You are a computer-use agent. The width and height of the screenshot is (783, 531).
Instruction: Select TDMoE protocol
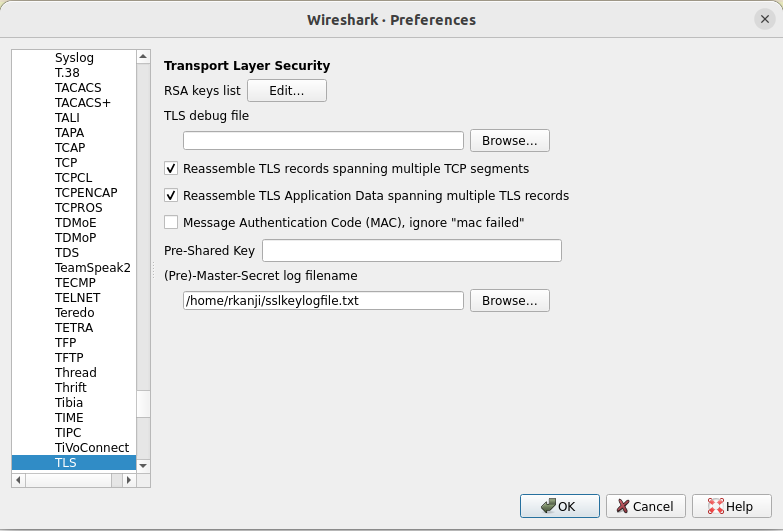pos(74,222)
